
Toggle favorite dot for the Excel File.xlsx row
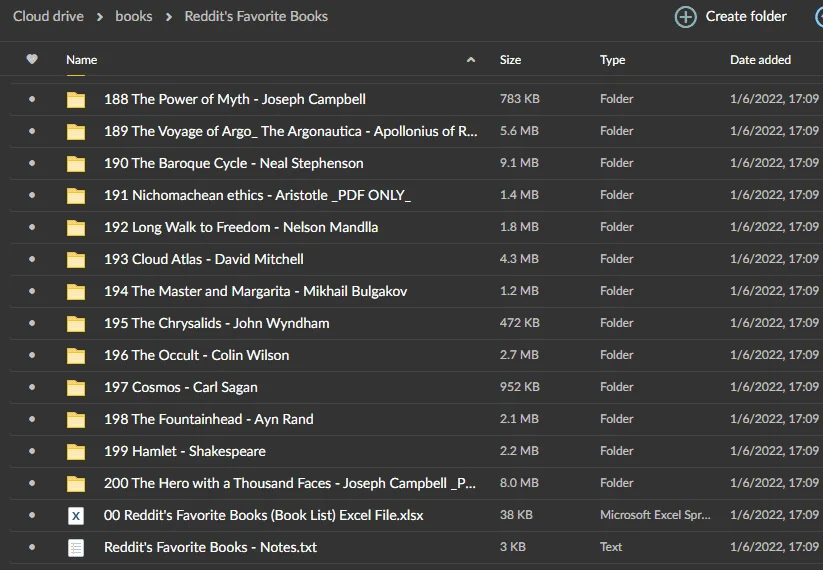32,515
